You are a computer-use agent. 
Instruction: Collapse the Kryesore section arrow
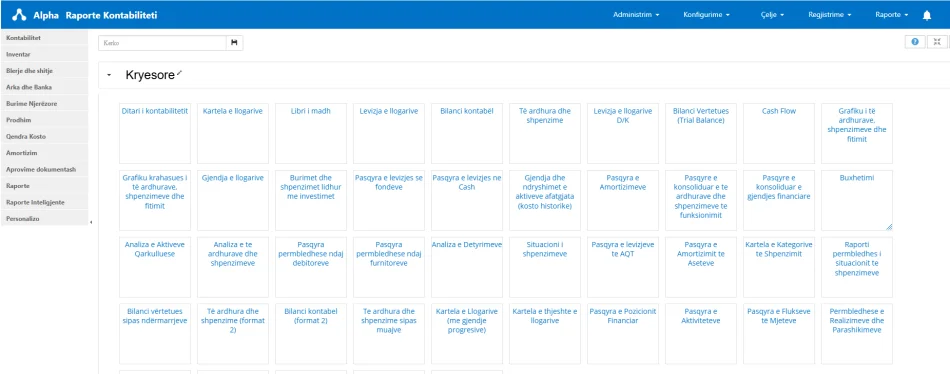(109, 76)
